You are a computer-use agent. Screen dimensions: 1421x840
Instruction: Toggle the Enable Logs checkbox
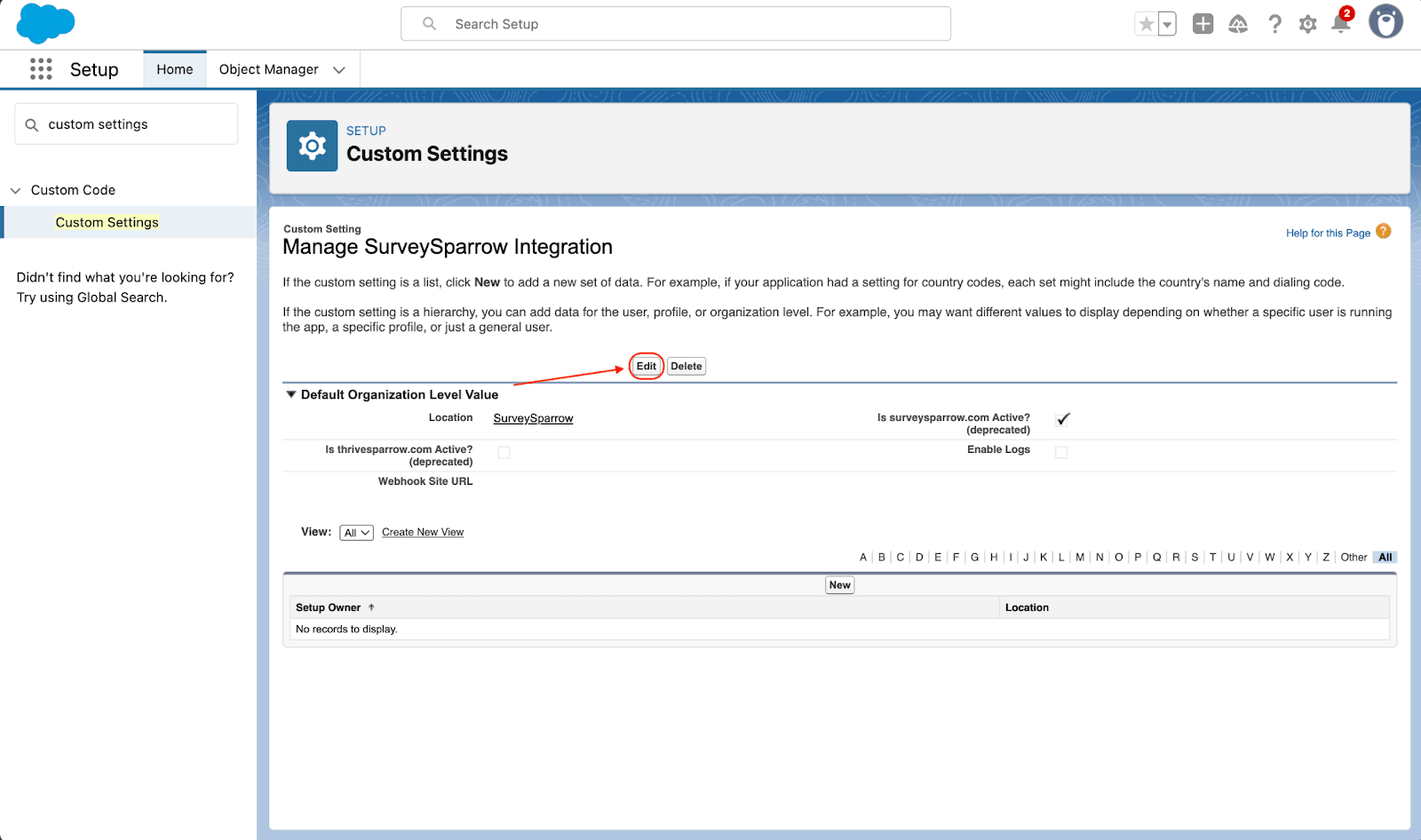click(x=1061, y=452)
